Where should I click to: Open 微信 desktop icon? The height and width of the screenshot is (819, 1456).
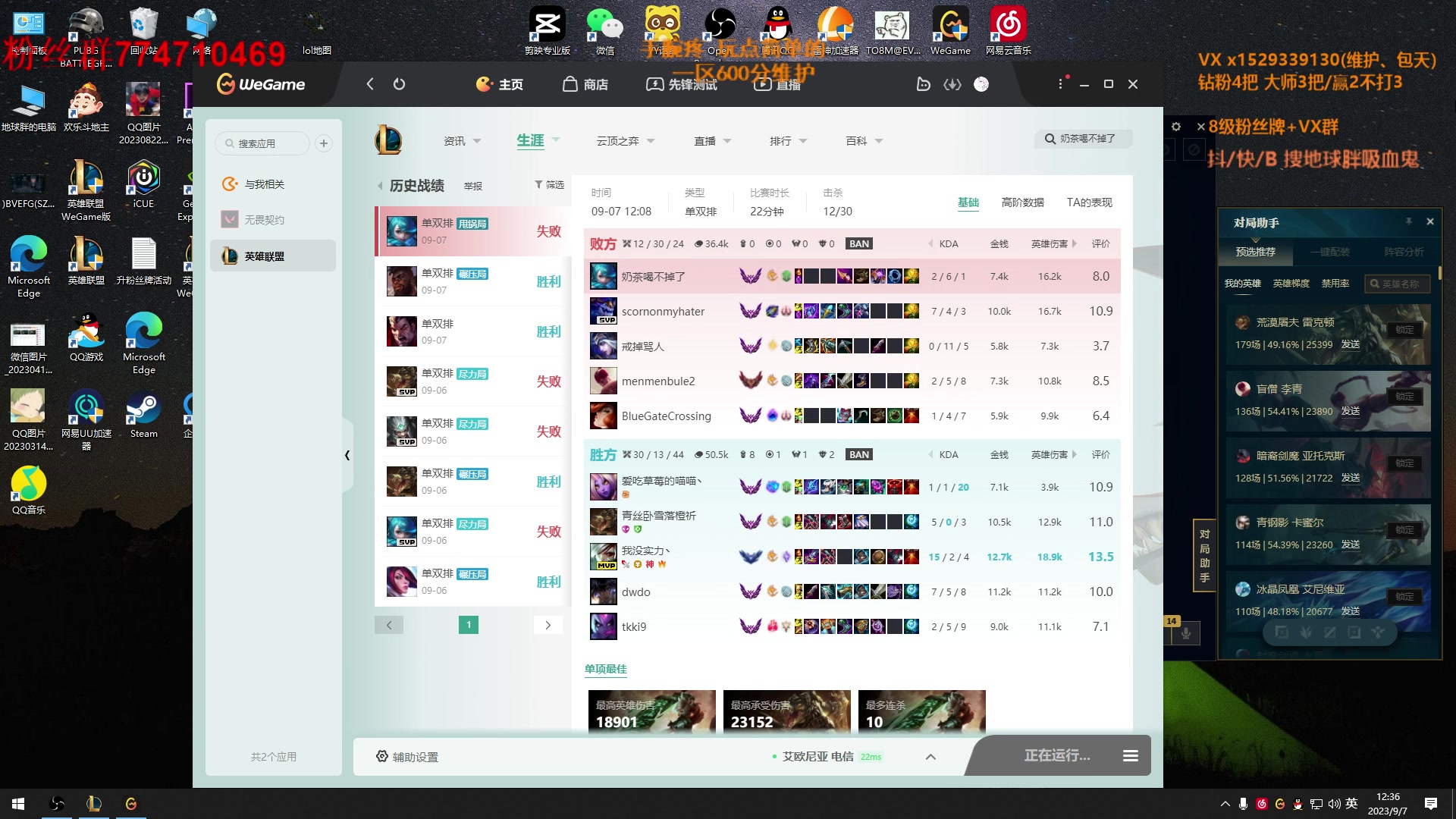coord(604,30)
